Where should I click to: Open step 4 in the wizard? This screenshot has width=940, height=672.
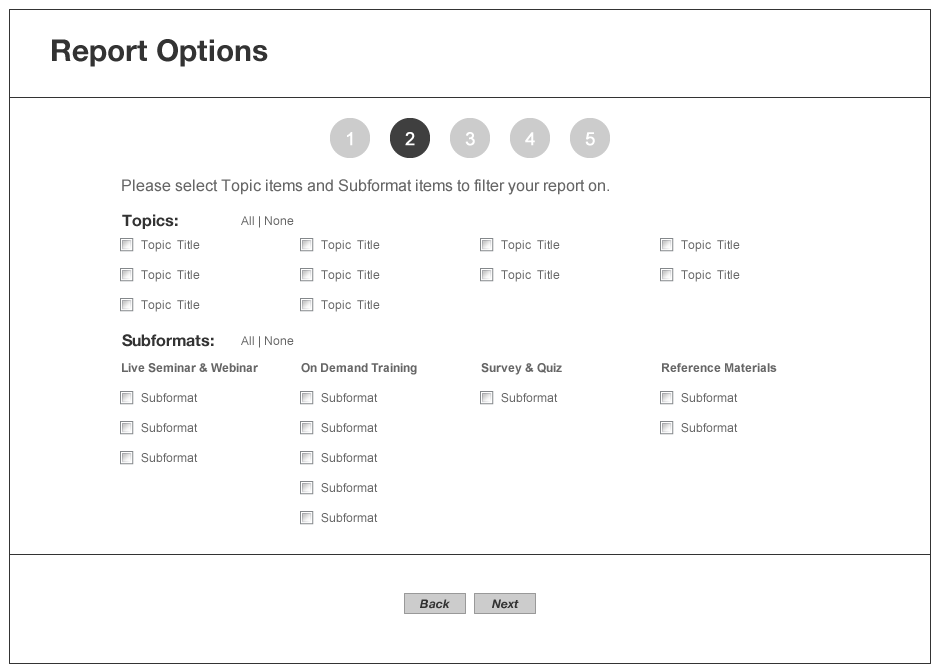point(530,138)
